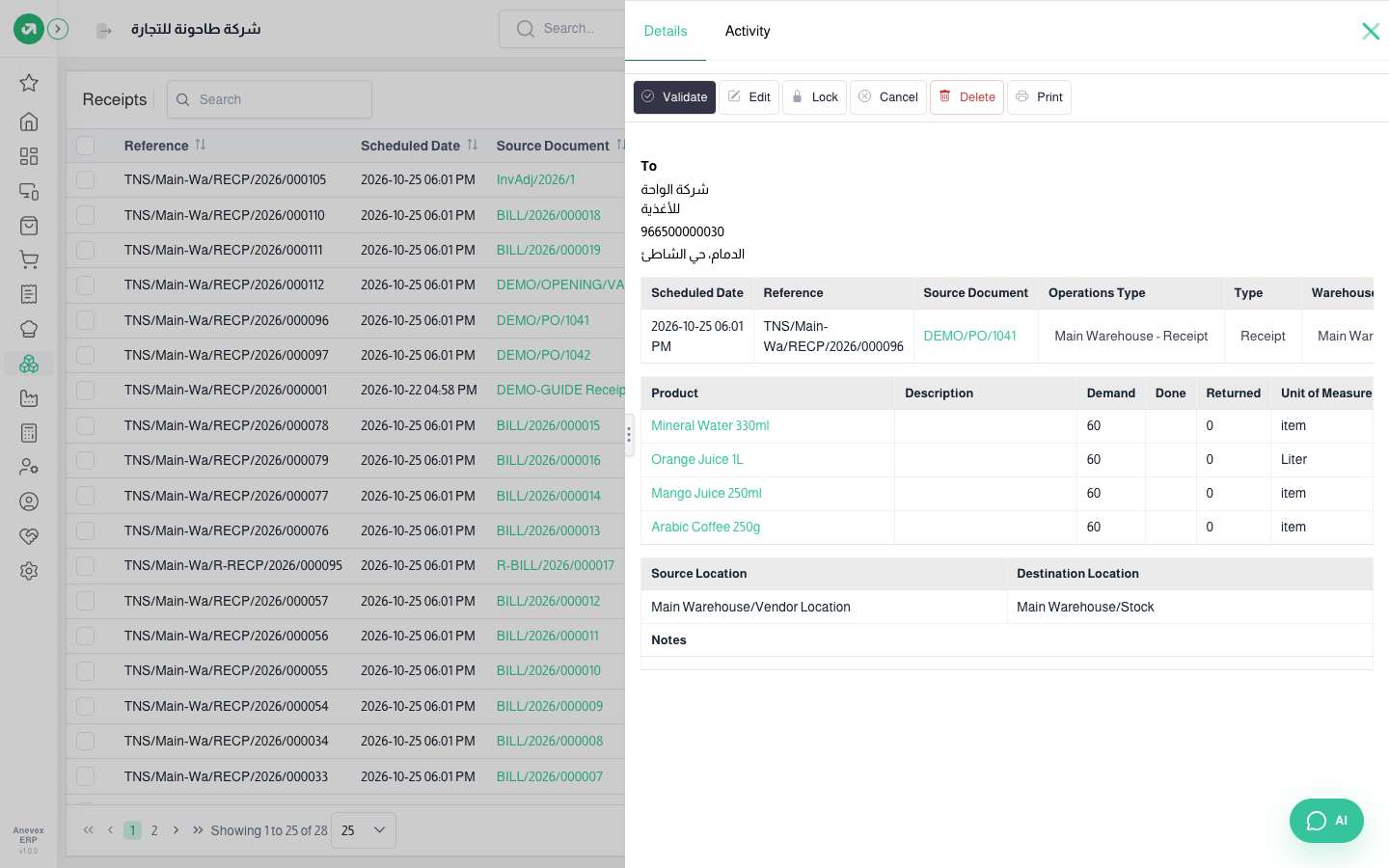The image size is (1389, 868).
Task: Open rows-per-page dropdown showing 25
Action: [x=364, y=830]
